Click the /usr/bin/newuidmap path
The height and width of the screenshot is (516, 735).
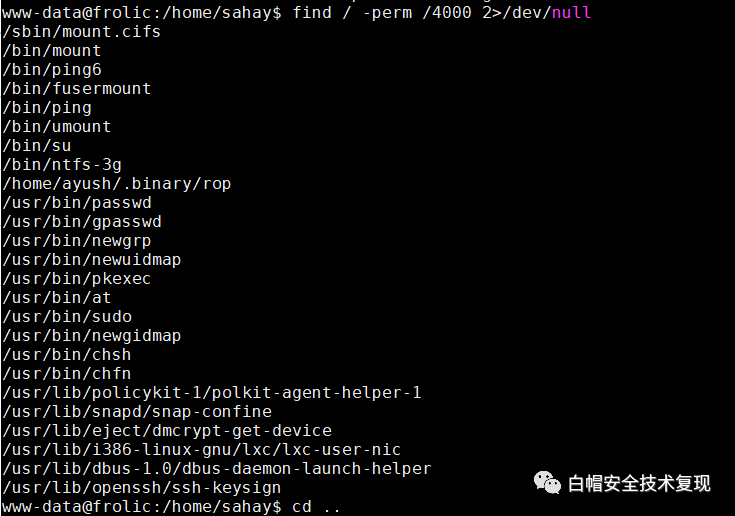click(92, 260)
